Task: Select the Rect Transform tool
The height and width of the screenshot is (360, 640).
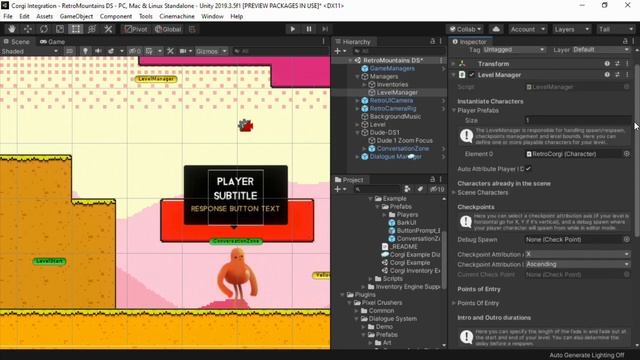Action: point(76,29)
